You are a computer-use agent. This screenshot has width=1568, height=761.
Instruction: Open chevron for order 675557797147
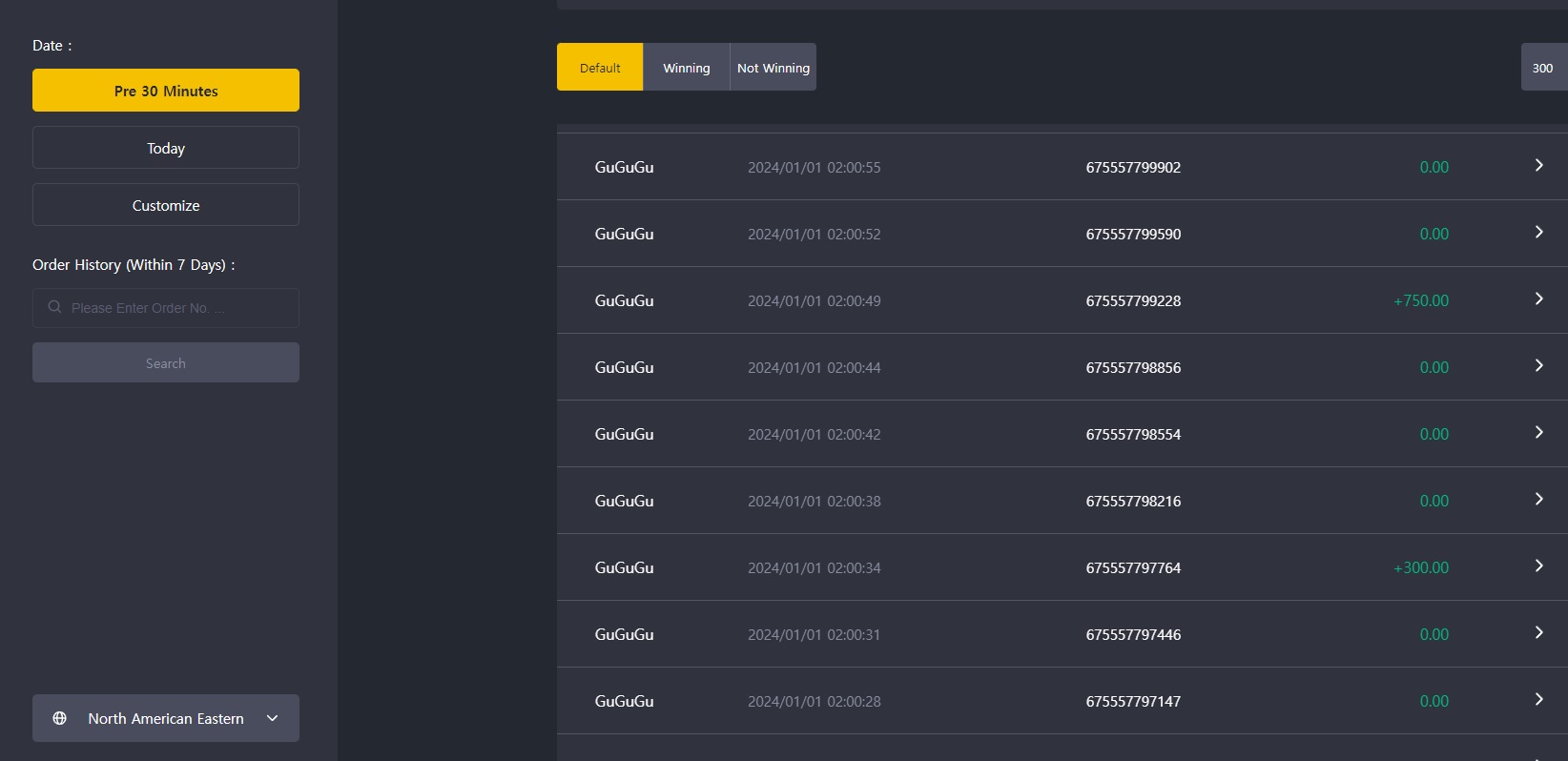tap(1538, 699)
